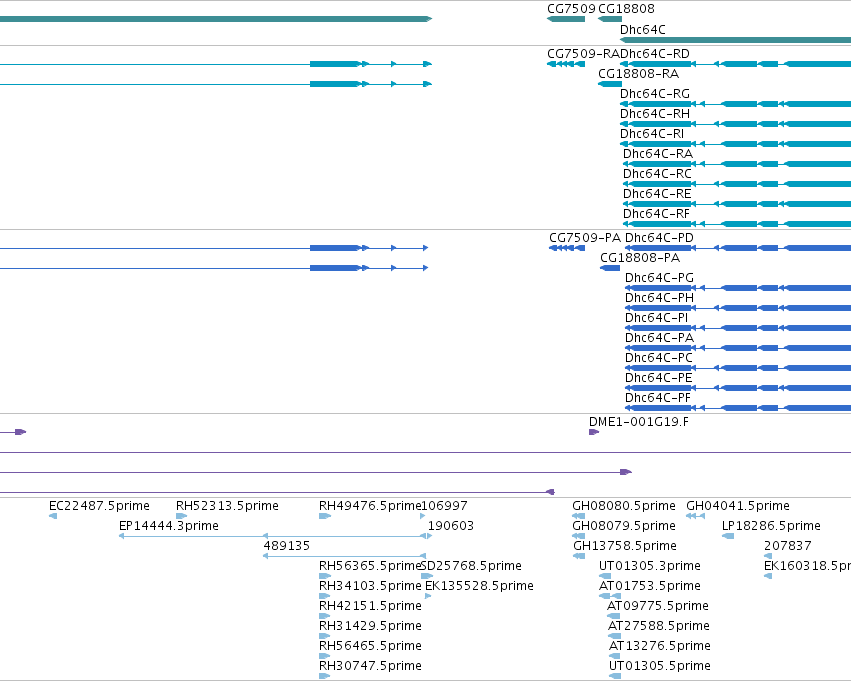Click the GH13758.5prime EST label
This screenshot has height=681, width=851.
625,546
